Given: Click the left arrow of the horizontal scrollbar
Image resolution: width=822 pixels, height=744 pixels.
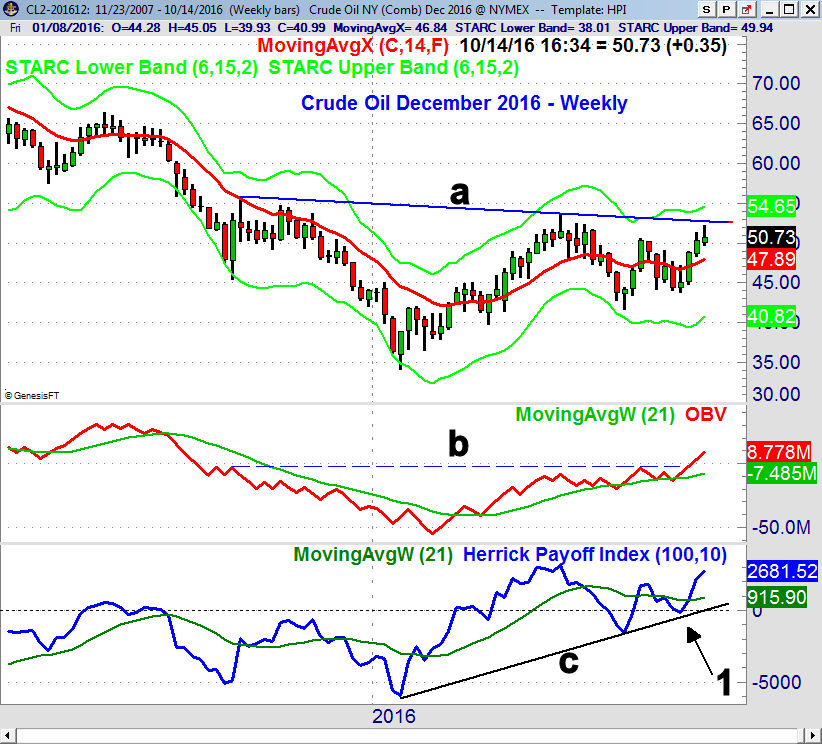Looking at the screenshot, I should [x=7, y=735].
